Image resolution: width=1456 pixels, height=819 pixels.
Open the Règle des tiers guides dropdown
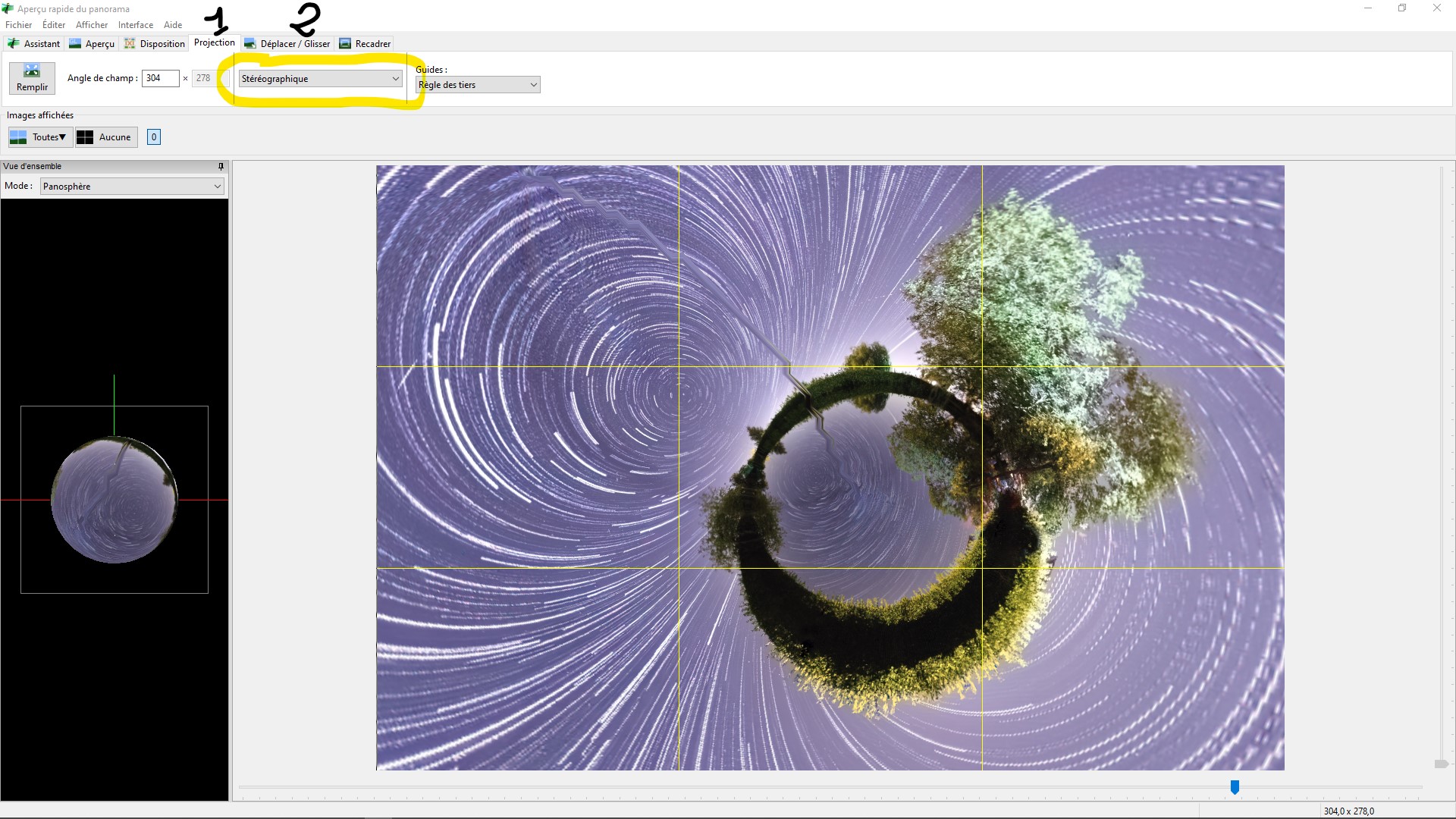click(478, 85)
